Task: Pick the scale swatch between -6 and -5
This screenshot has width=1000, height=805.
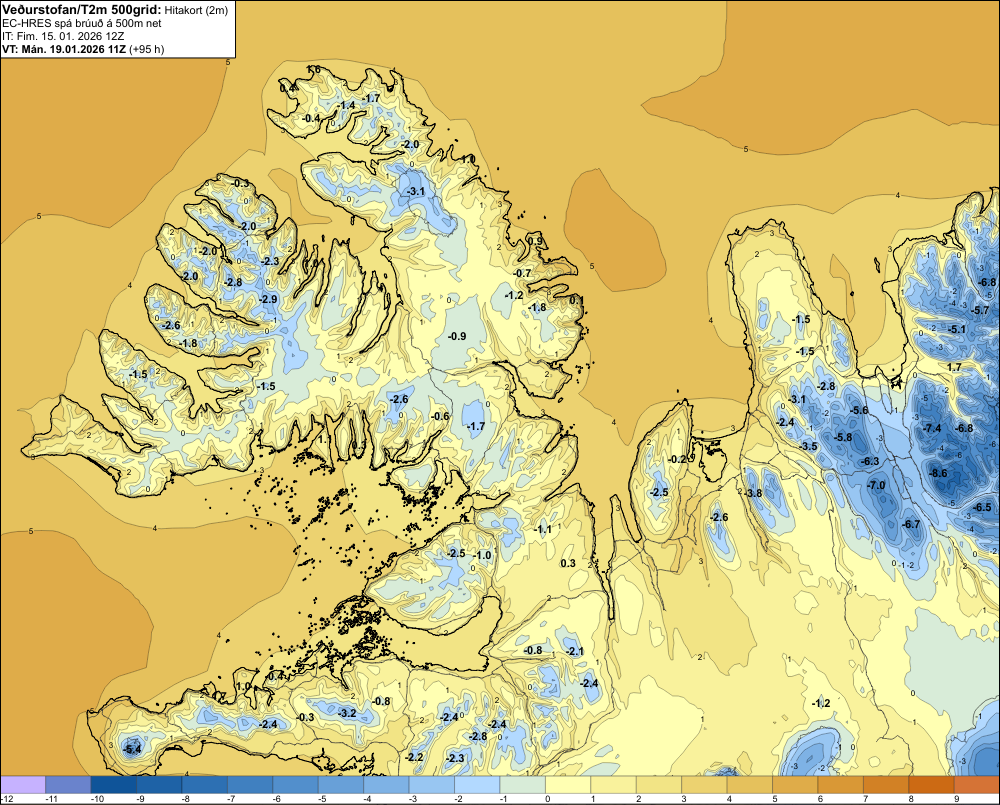Action: pyautogui.click(x=295, y=785)
